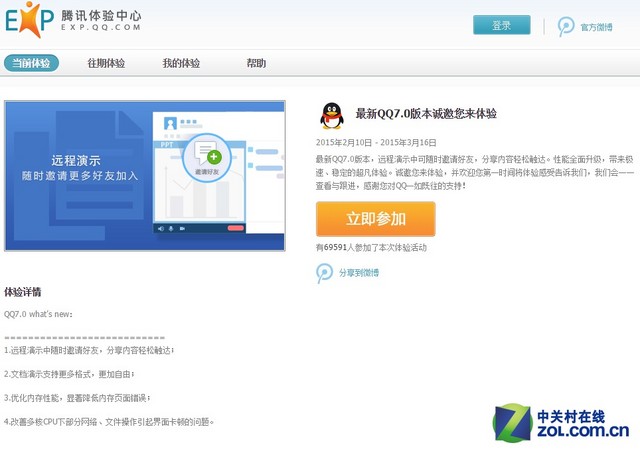Screen dimensions: 640x453
Task: Click the QQ penguin icon
Action: tap(331, 116)
